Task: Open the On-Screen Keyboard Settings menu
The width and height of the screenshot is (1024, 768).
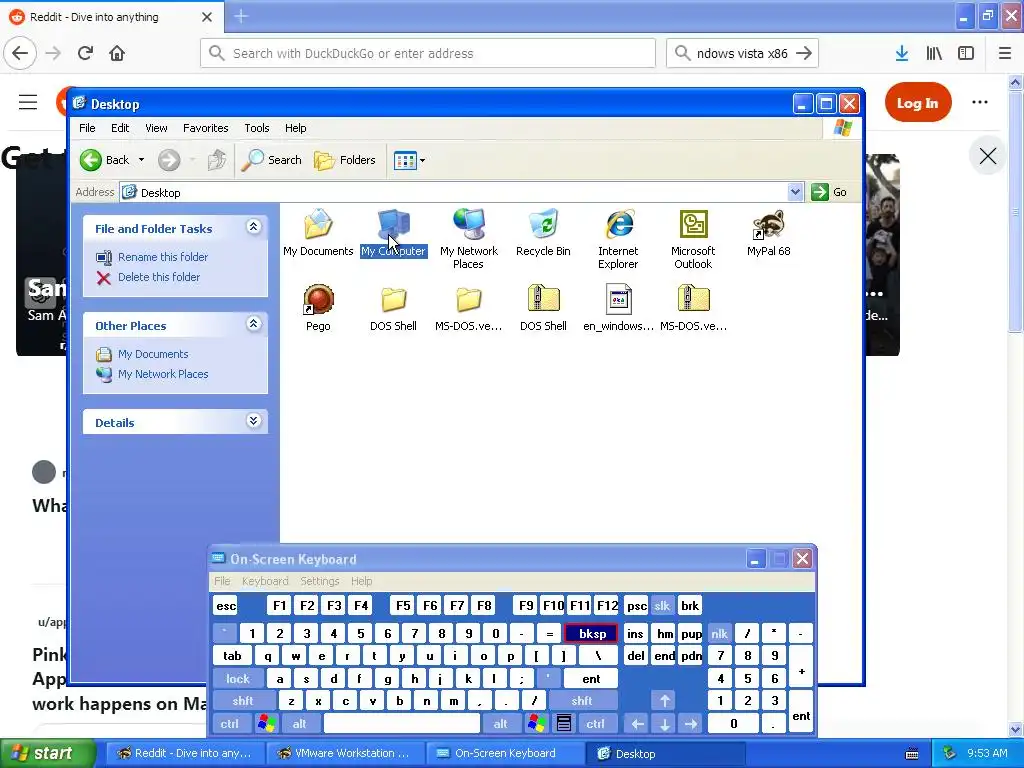Action: (x=319, y=581)
